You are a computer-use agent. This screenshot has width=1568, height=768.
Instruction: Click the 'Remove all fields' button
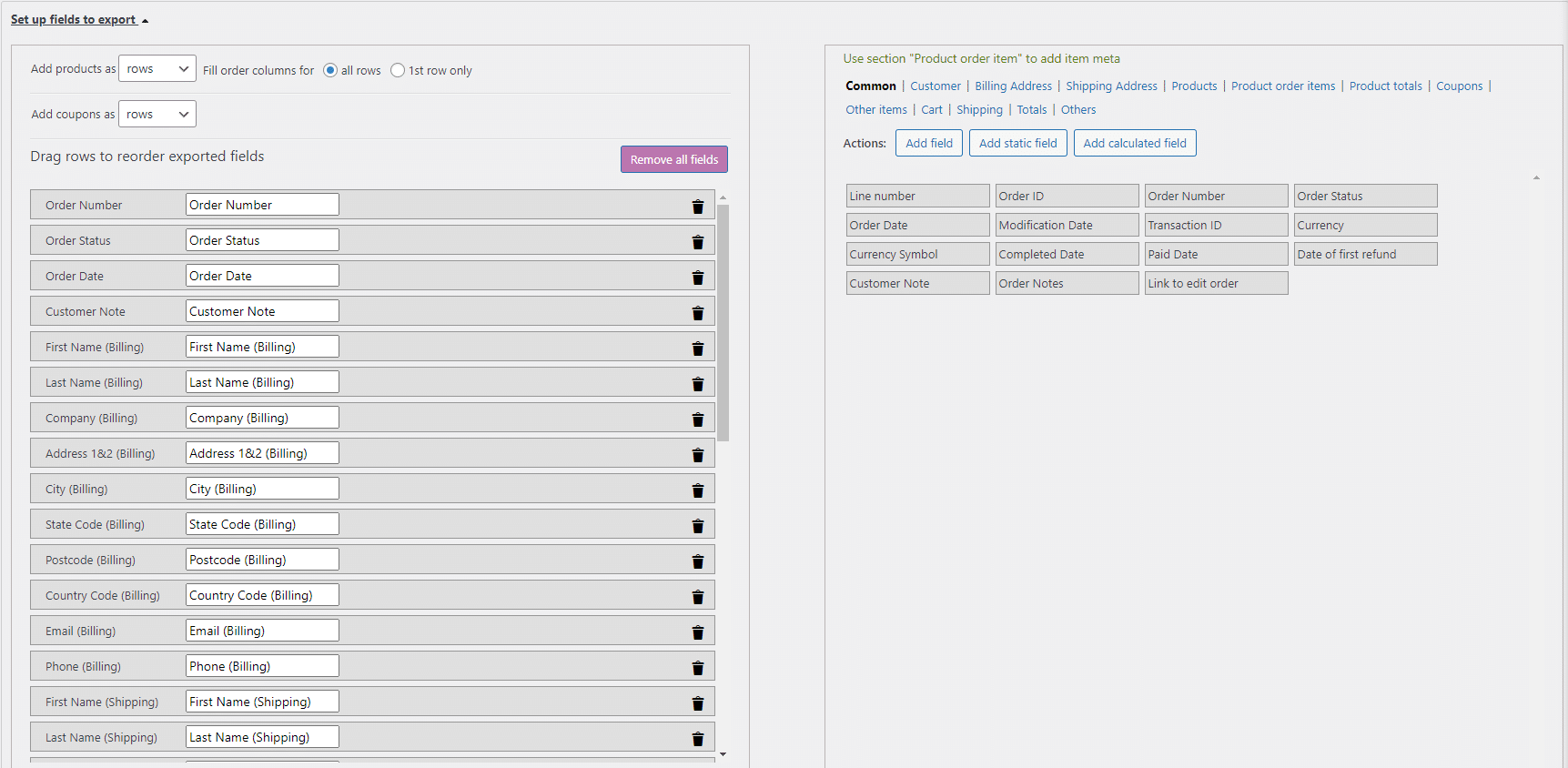(673, 159)
